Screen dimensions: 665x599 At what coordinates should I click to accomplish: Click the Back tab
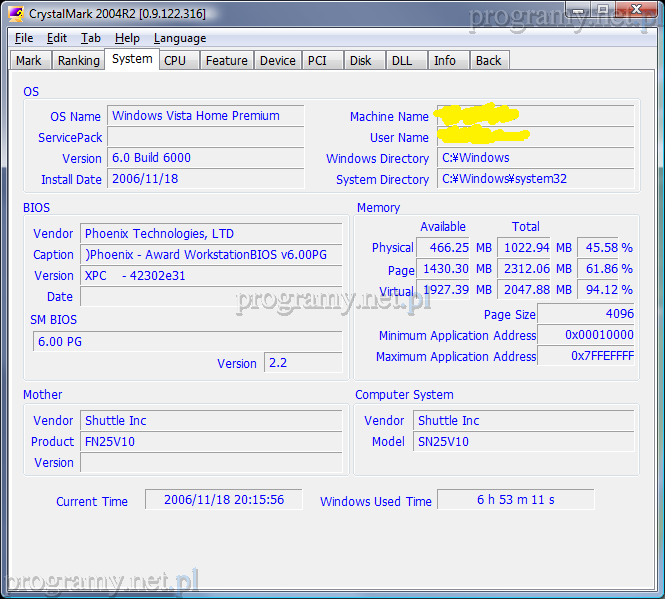tap(488, 61)
